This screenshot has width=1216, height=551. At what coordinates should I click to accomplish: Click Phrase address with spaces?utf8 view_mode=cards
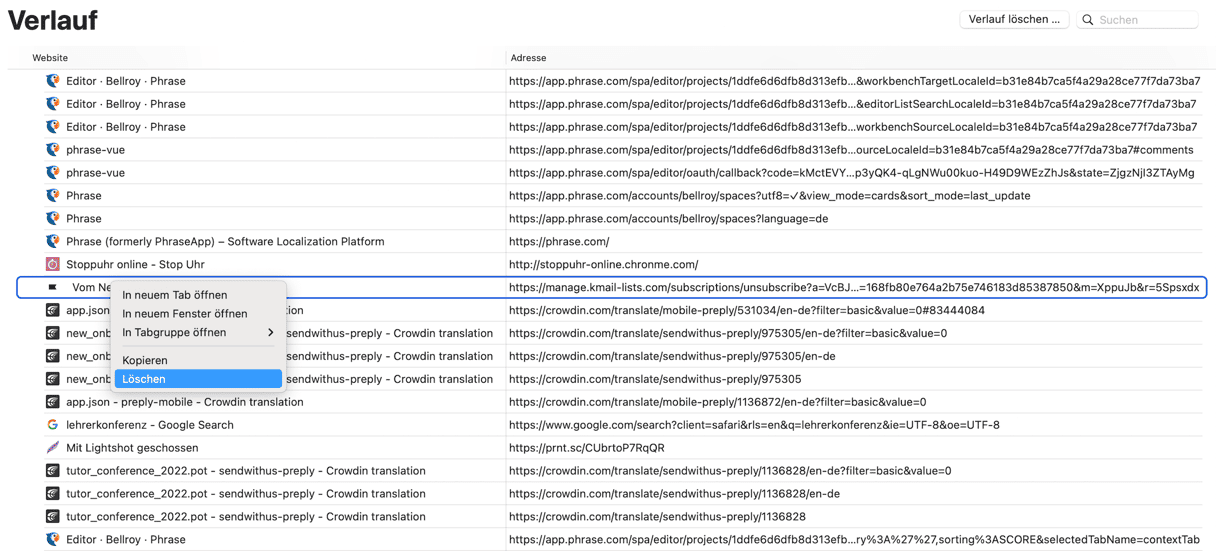click(x=769, y=195)
